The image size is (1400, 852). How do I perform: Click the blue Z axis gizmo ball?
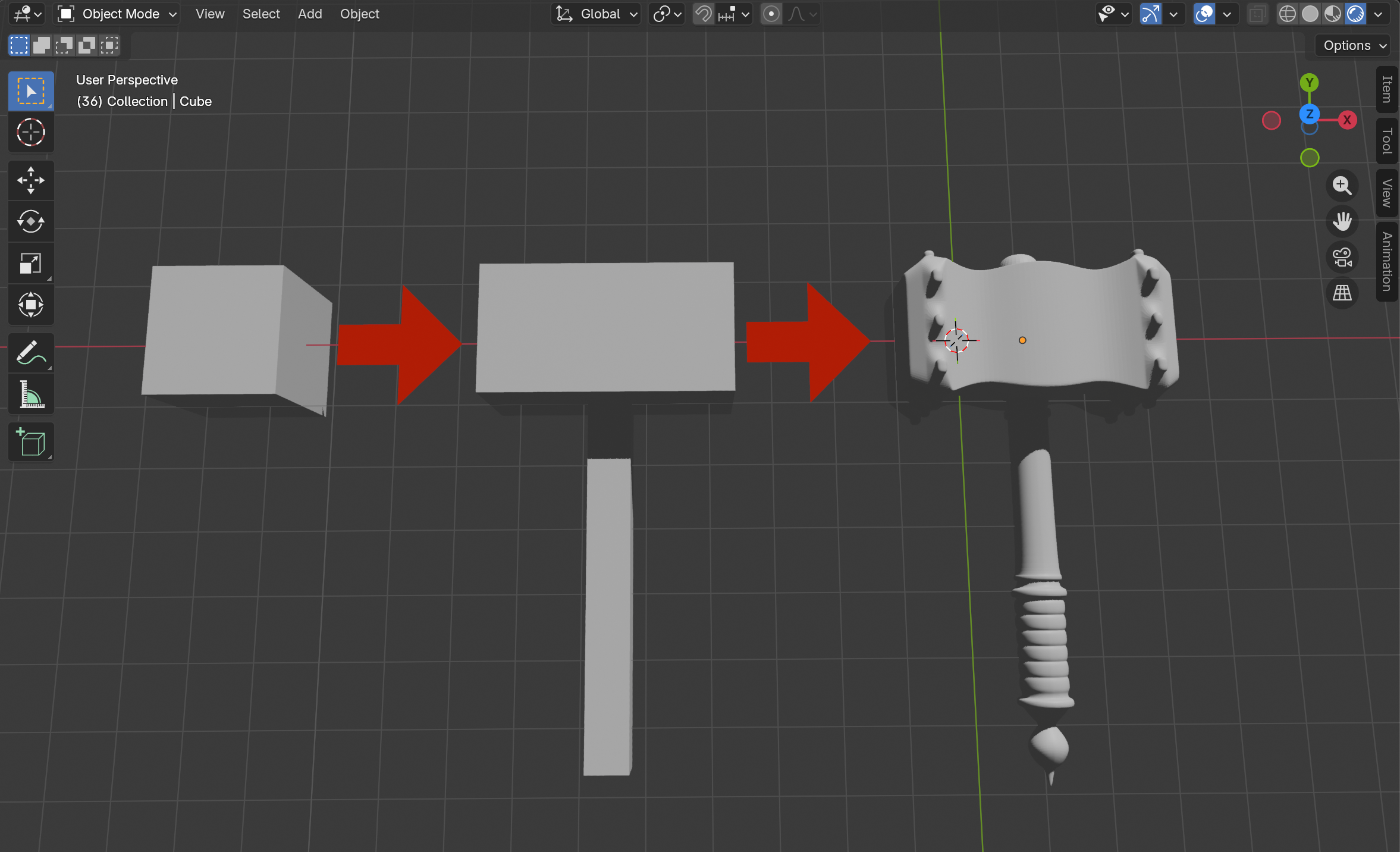pyautogui.click(x=1310, y=114)
